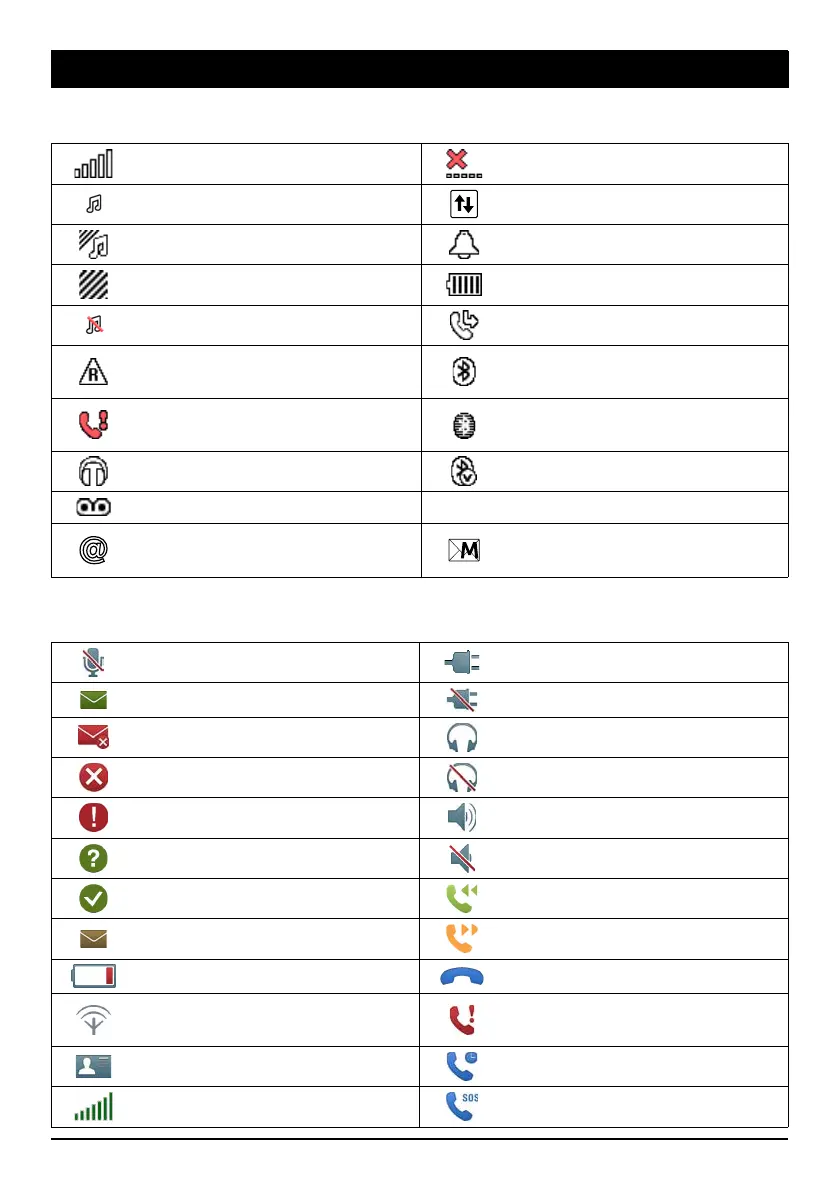Click the roaming triangle R icon
This screenshot has height=1191, width=839.
coord(93,372)
